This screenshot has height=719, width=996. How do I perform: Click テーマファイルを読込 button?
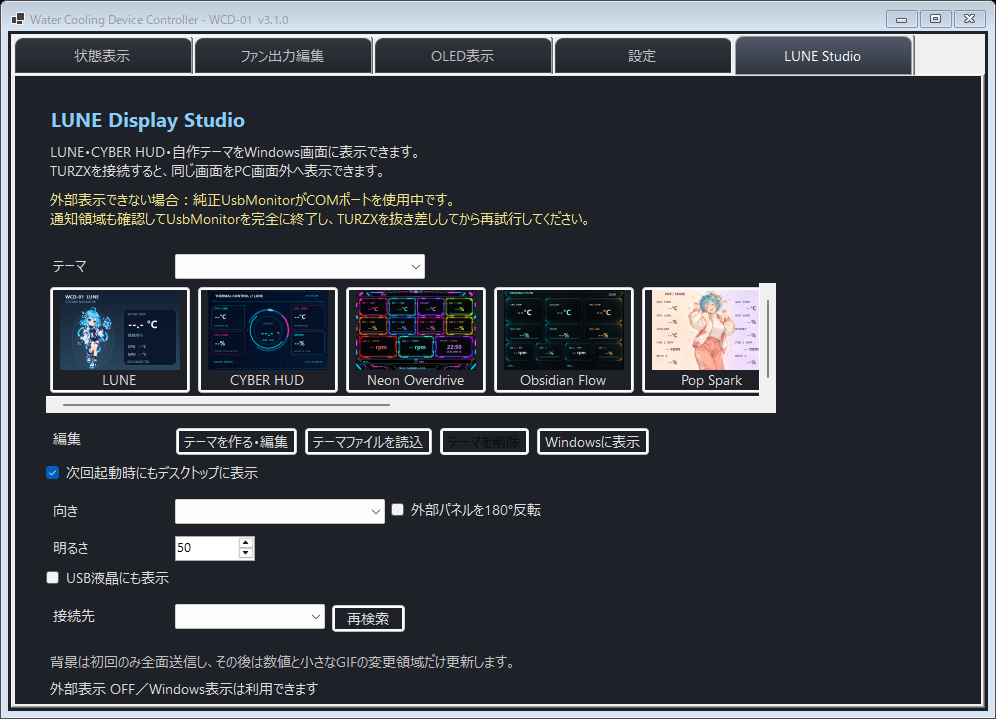tap(368, 442)
